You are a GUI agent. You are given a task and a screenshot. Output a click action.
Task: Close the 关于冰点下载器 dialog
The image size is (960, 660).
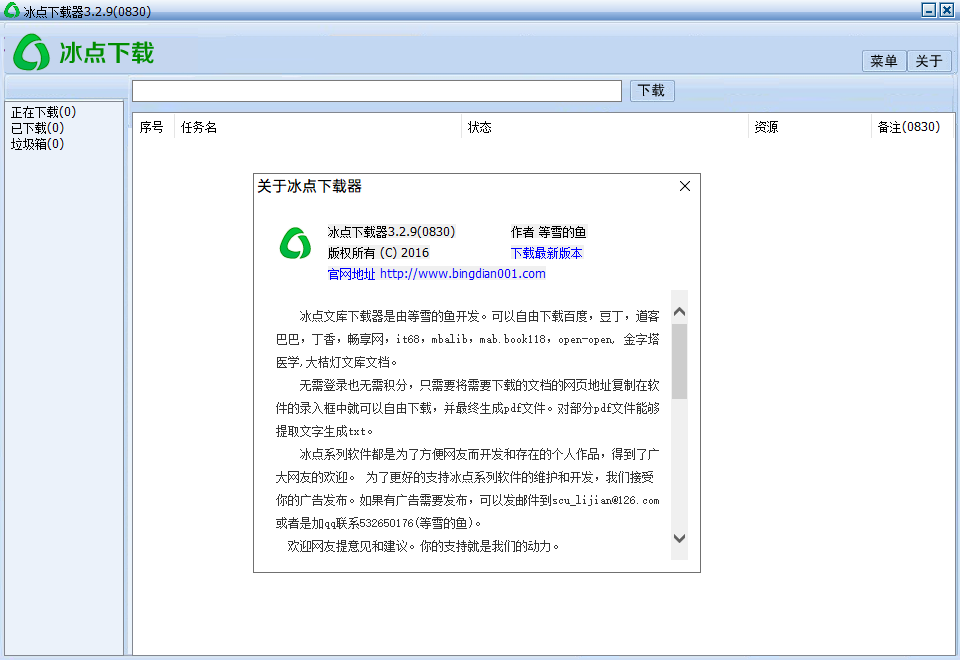[684, 186]
